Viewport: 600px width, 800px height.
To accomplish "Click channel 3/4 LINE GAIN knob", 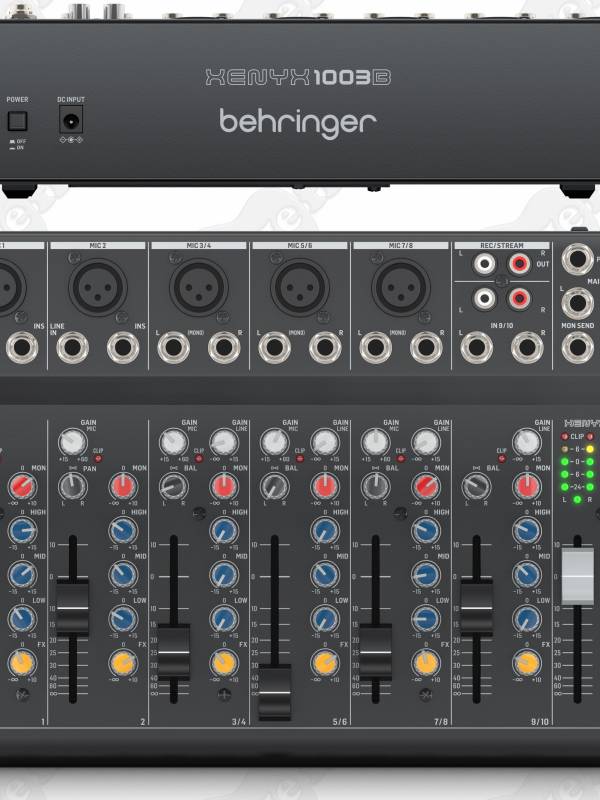I will 224,442.
